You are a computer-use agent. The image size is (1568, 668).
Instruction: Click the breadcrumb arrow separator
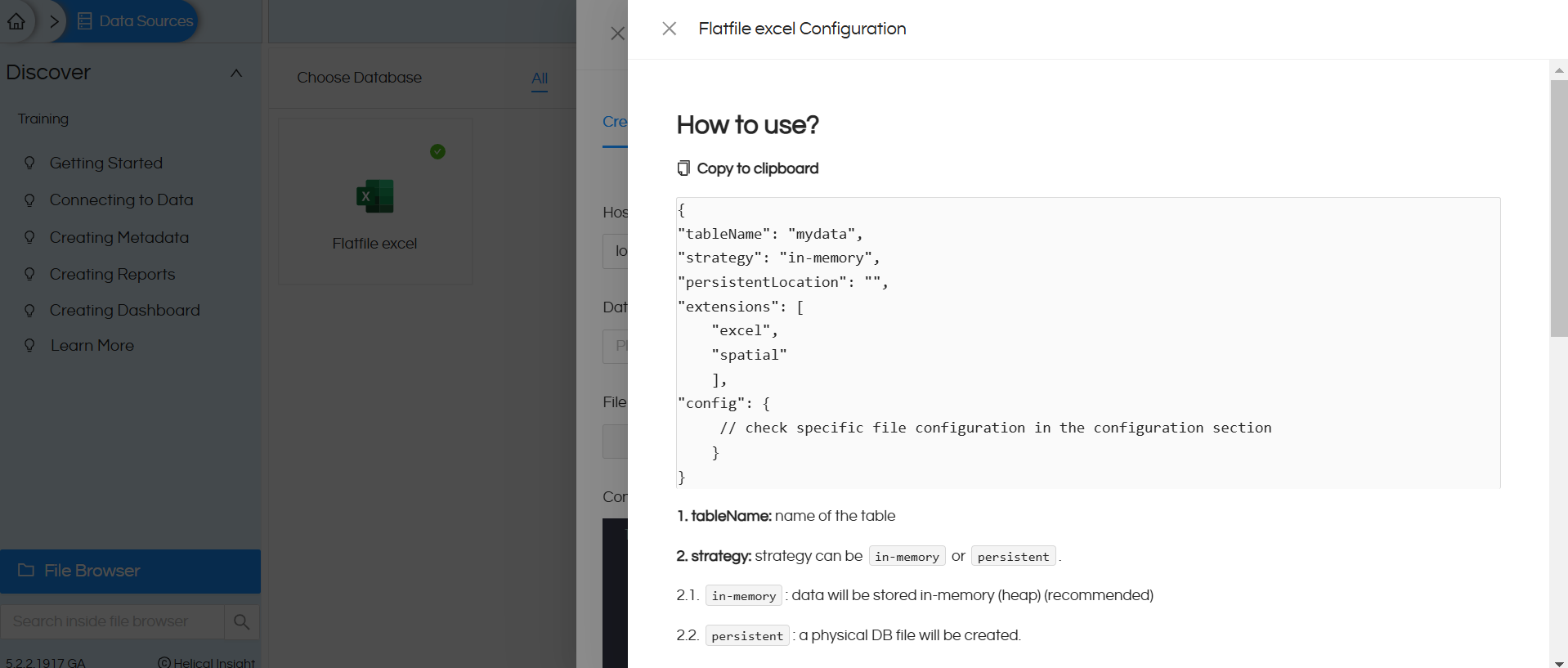[x=54, y=21]
